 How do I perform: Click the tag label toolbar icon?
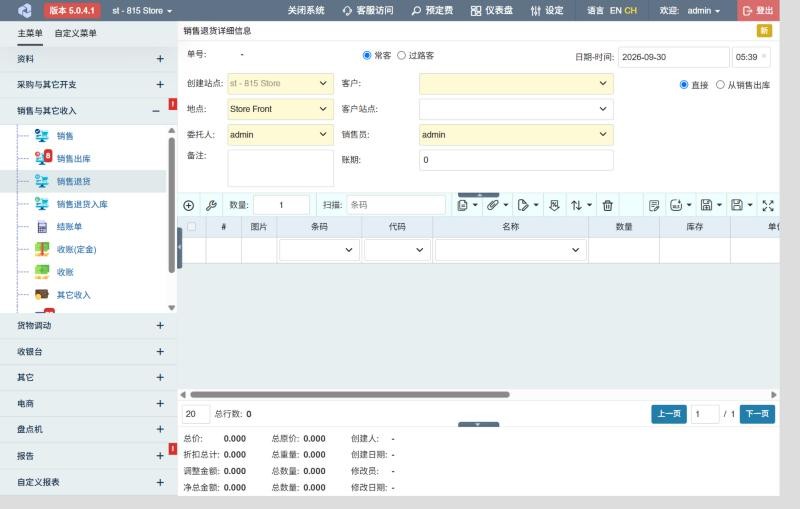[x=522, y=206]
